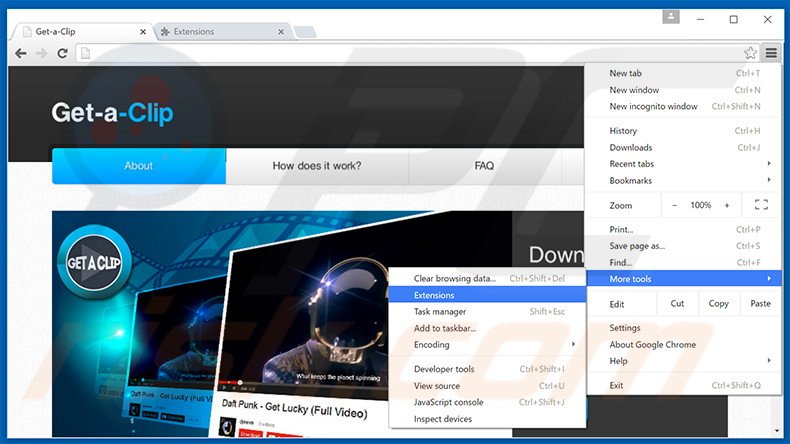The height and width of the screenshot is (444, 790).
Task: Choose New window menu item
Action: coord(684,90)
